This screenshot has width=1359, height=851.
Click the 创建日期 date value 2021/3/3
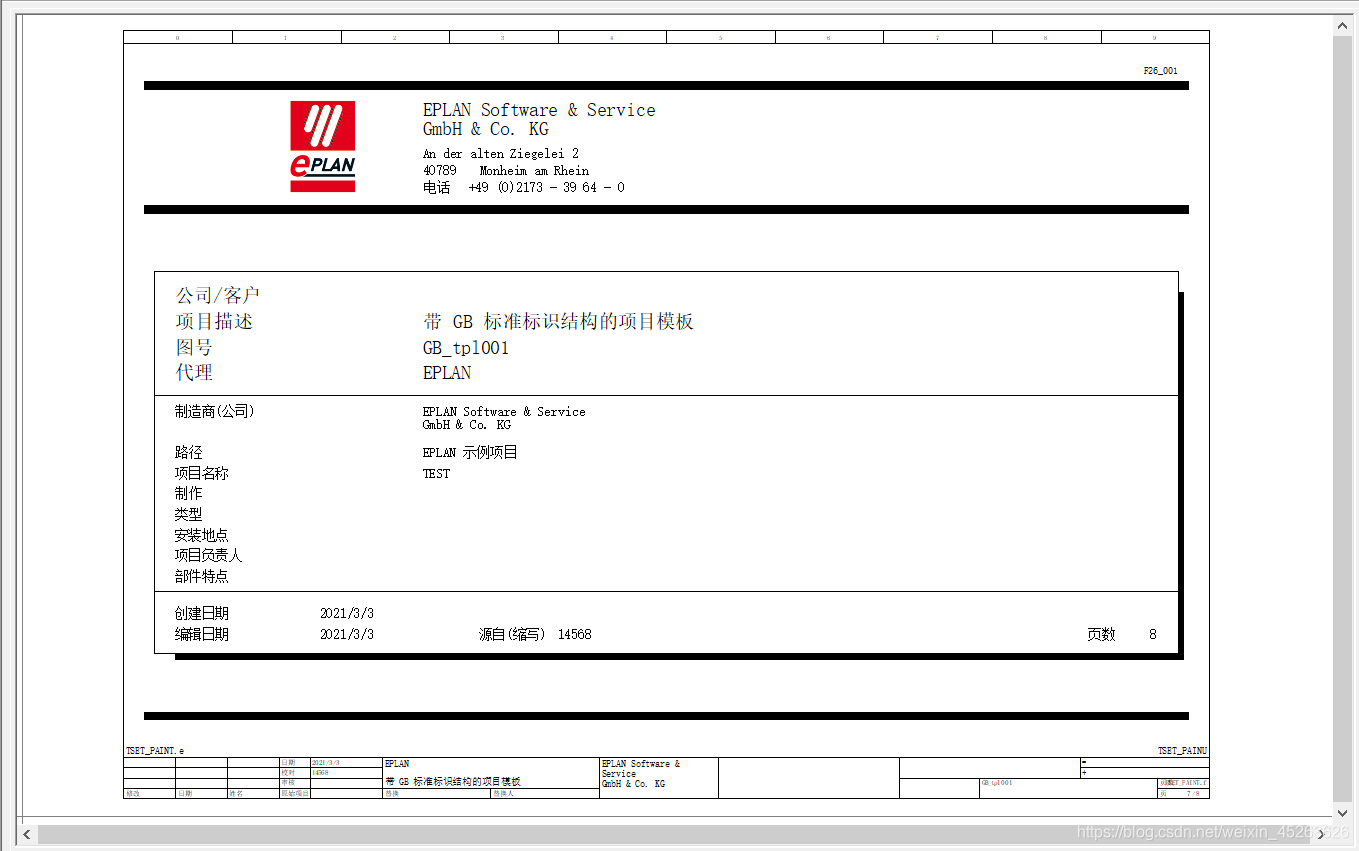tap(347, 613)
